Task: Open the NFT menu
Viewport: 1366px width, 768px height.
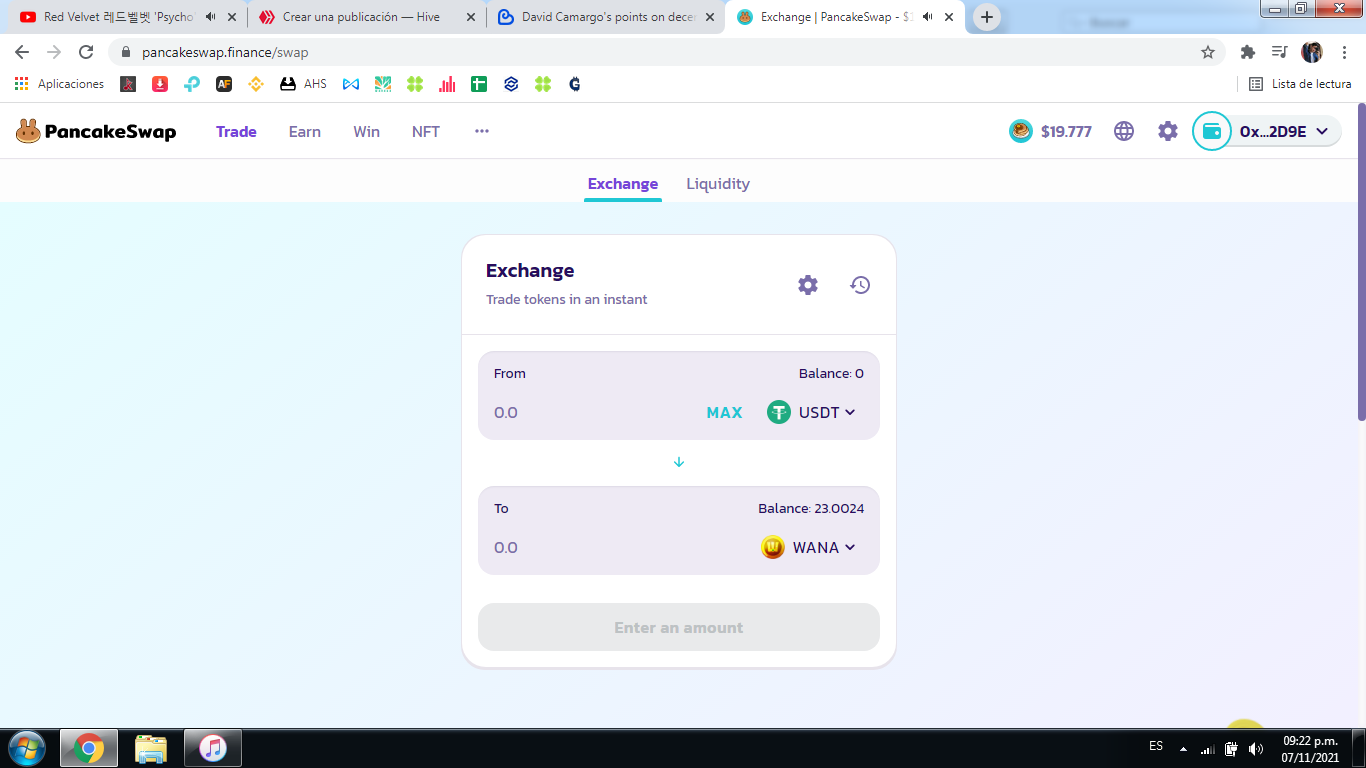Action: click(x=426, y=131)
